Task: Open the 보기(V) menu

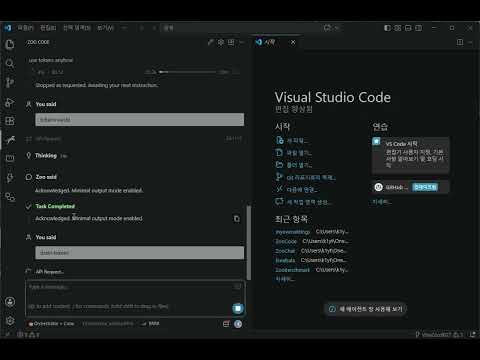Action: [x=105, y=28]
